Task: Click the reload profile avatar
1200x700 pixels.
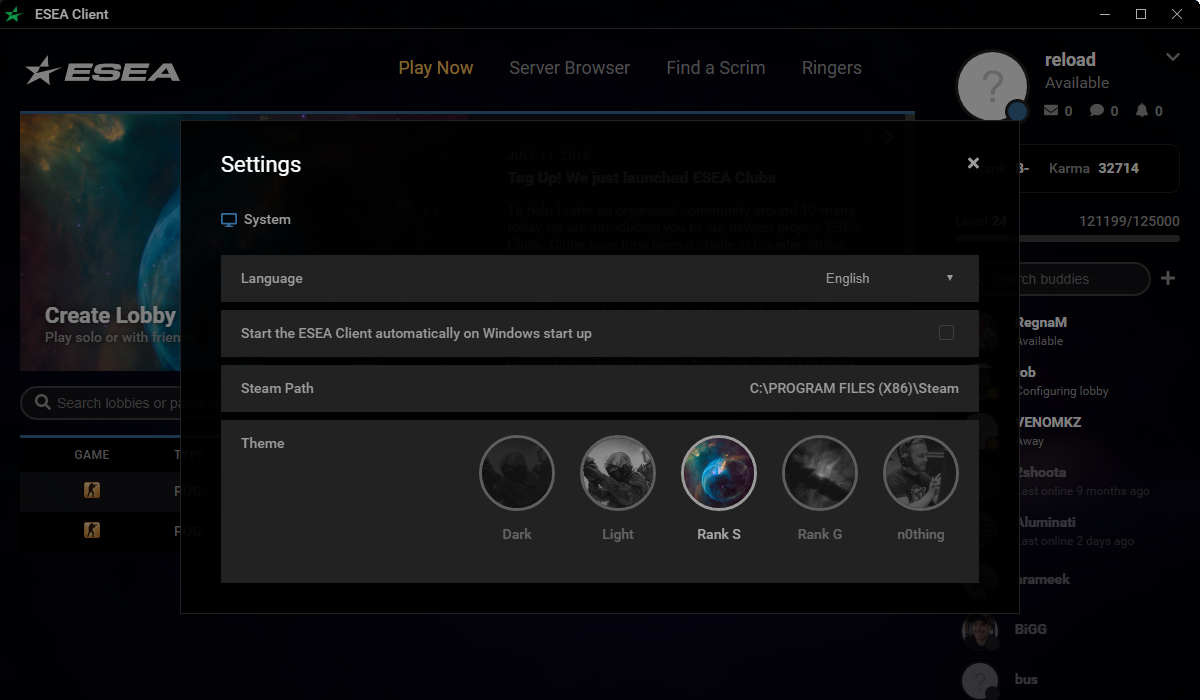Action: [992, 87]
